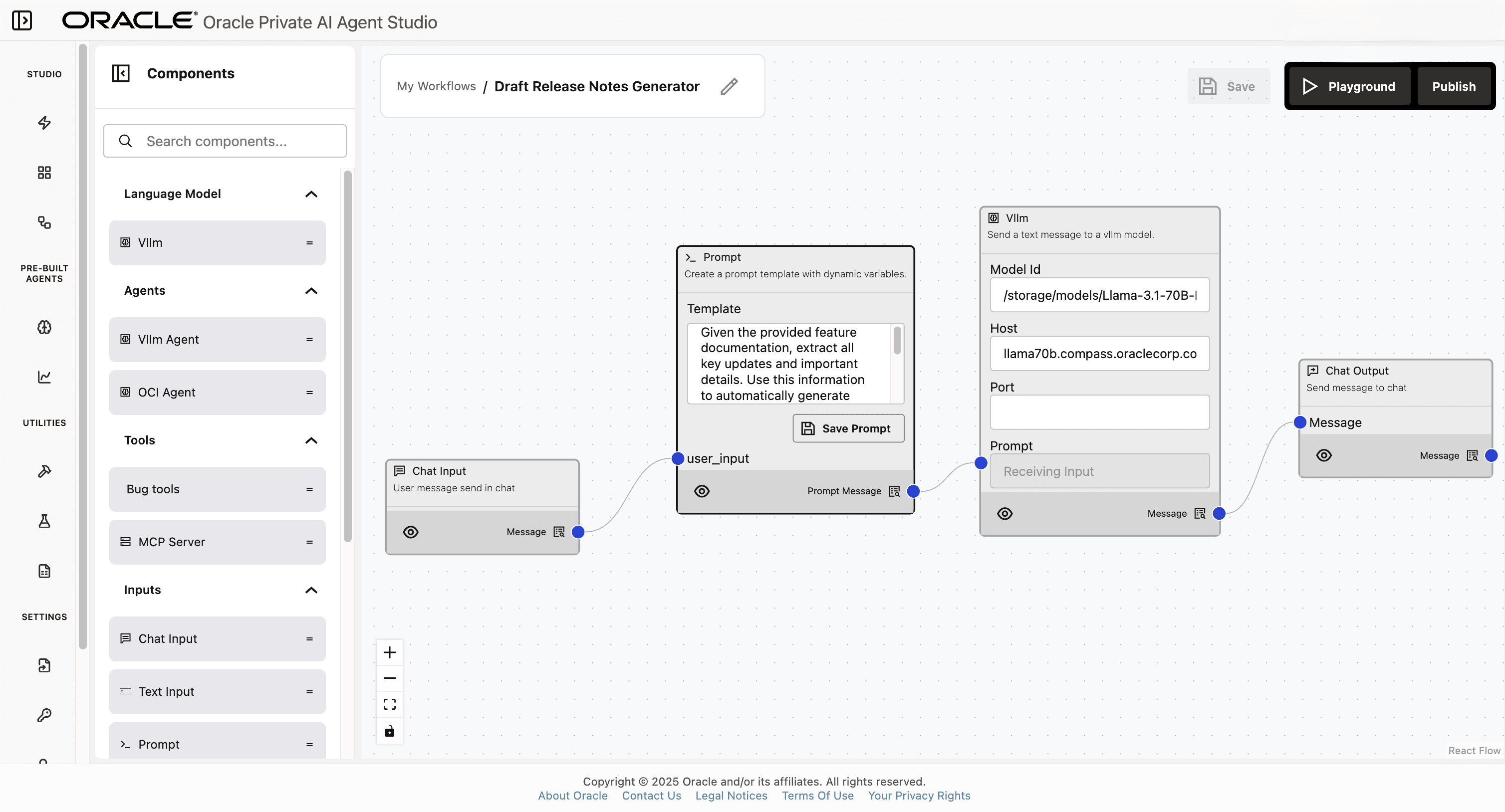Select the wrench icon under Utilities
1505x812 pixels.
coord(44,470)
